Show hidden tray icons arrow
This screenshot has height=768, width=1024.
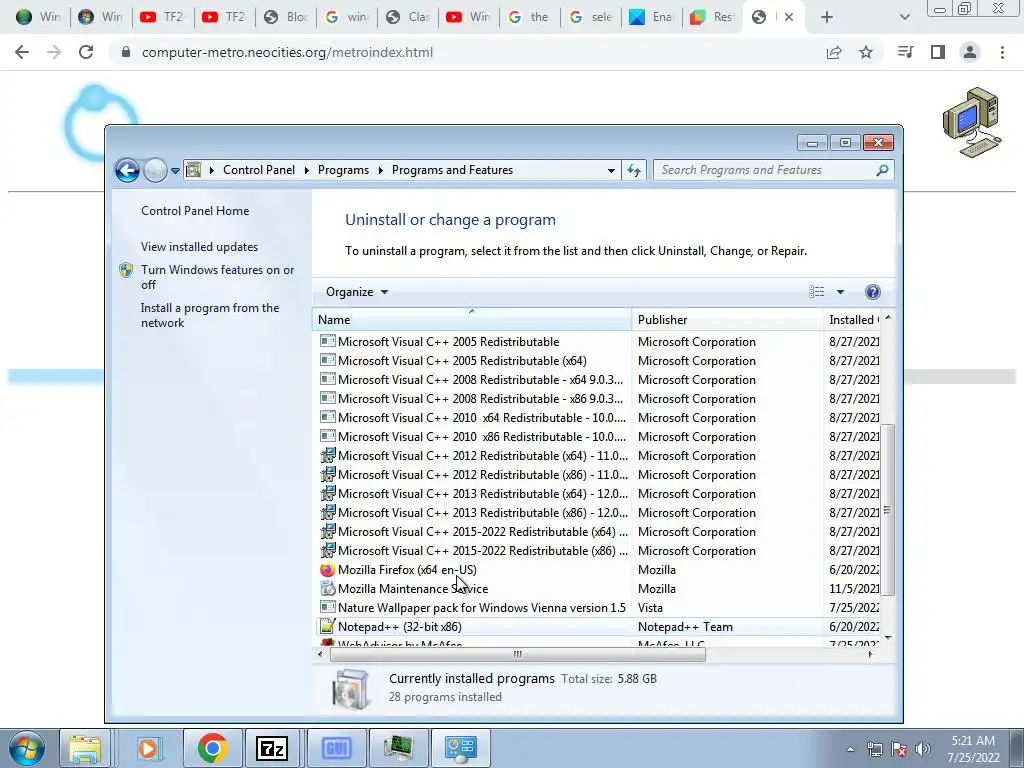click(x=850, y=749)
